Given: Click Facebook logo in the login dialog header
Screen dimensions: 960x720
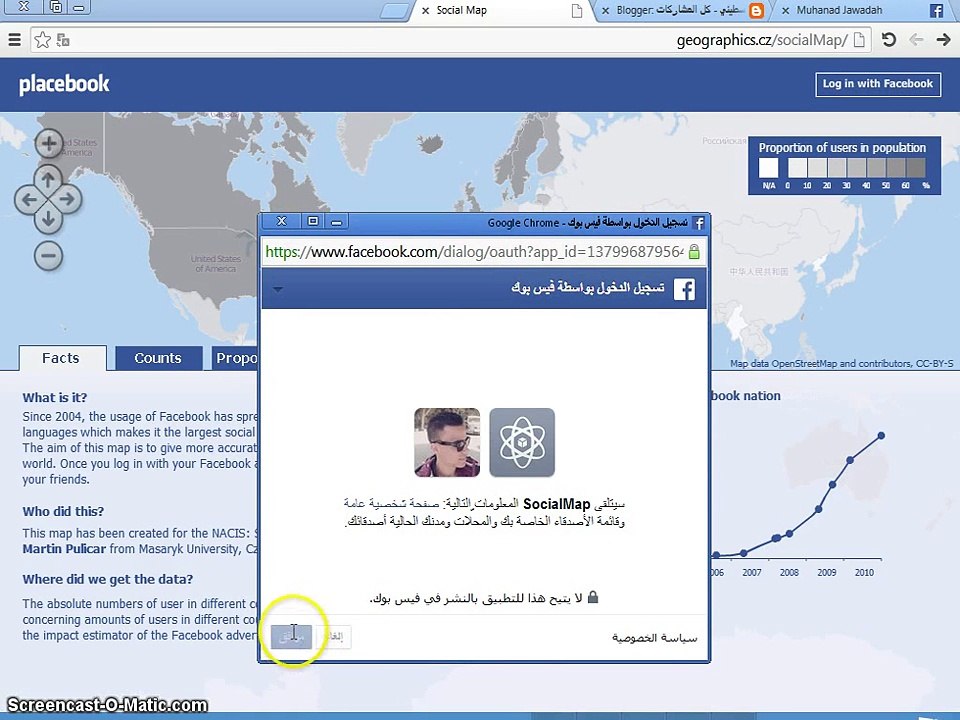Looking at the screenshot, I should (x=684, y=289).
